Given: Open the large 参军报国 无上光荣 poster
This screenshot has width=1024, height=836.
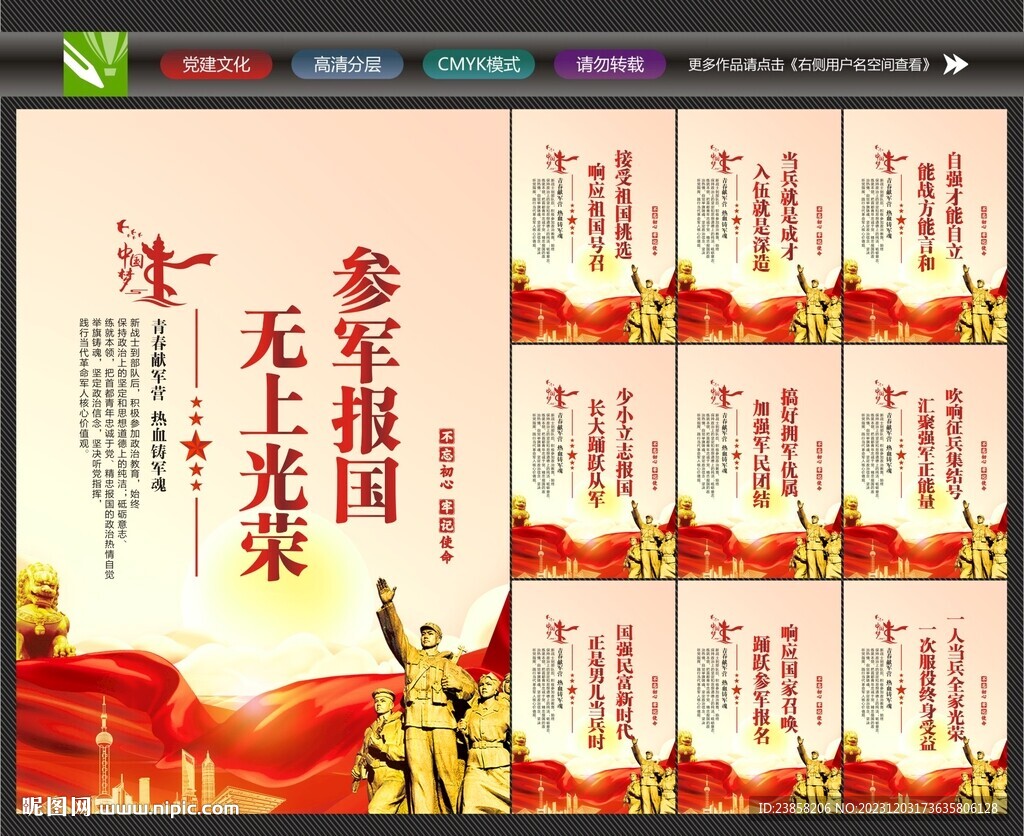Looking at the screenshot, I should (x=263, y=461).
